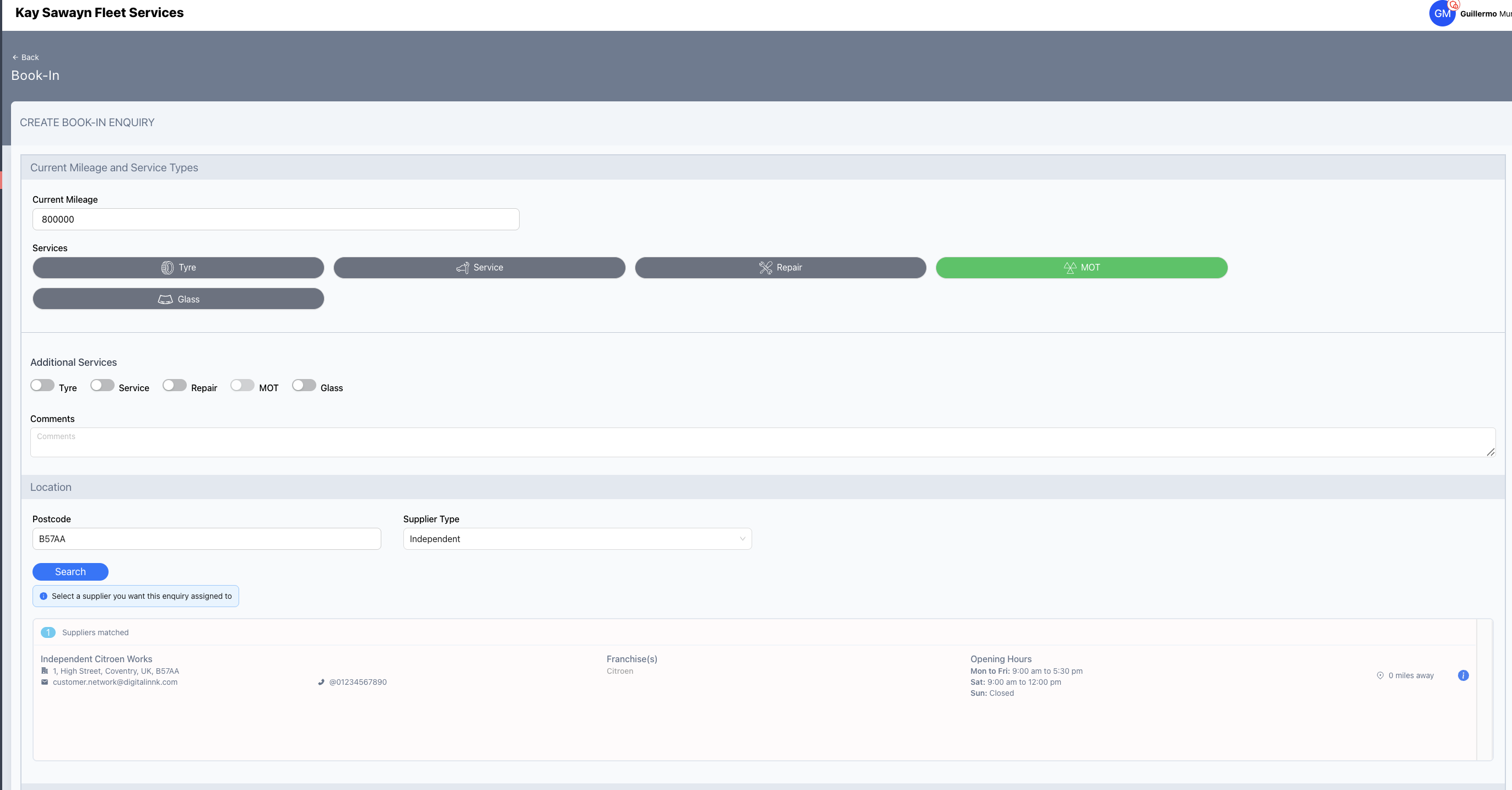Select supplier Independent Citroen Works
This screenshot has width=1512, height=790.
[x=96, y=659]
